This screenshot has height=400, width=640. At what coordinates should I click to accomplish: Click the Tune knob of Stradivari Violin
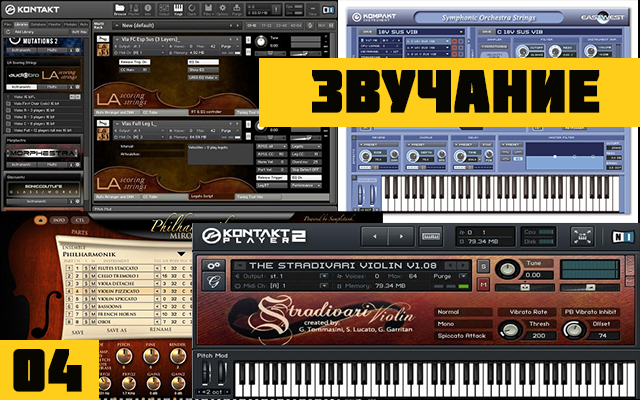[x=507, y=269]
